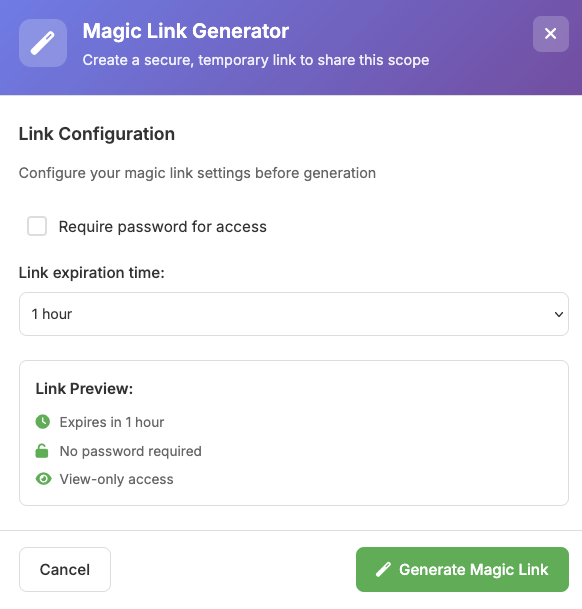Click No password required text
This screenshot has height=609, width=582.
[131, 451]
